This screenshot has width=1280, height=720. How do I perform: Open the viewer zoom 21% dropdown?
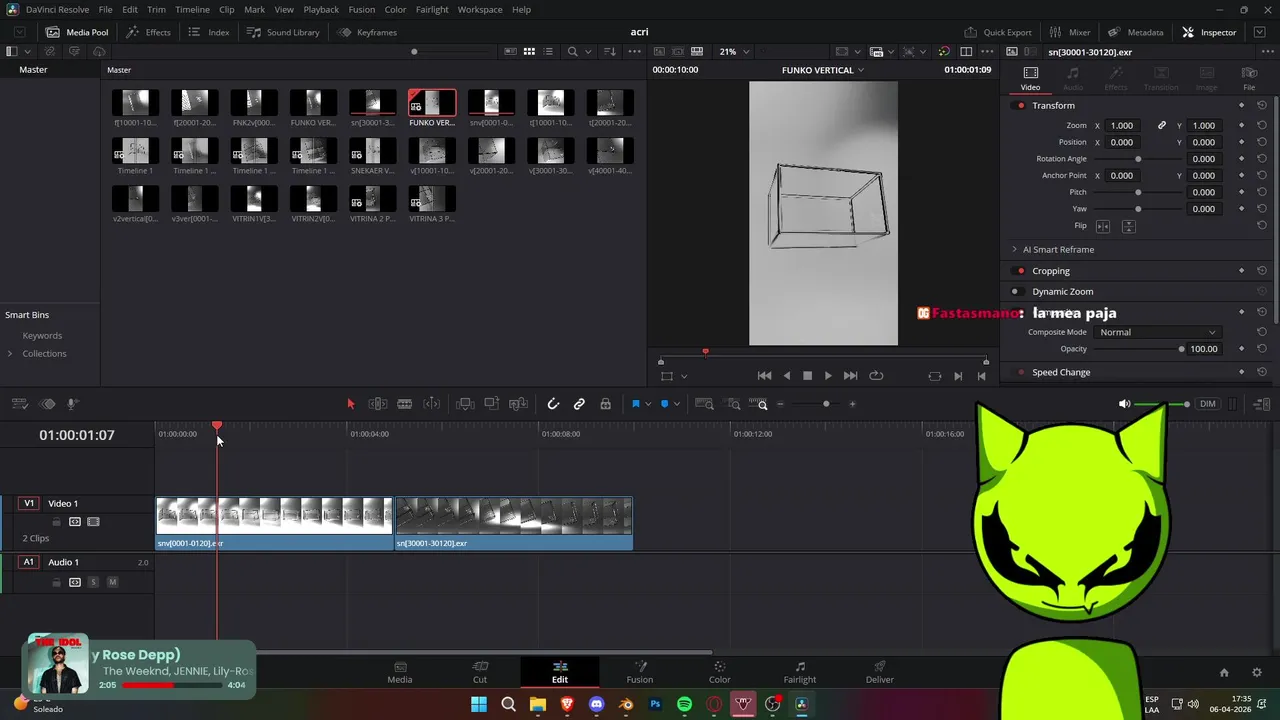[x=734, y=51]
